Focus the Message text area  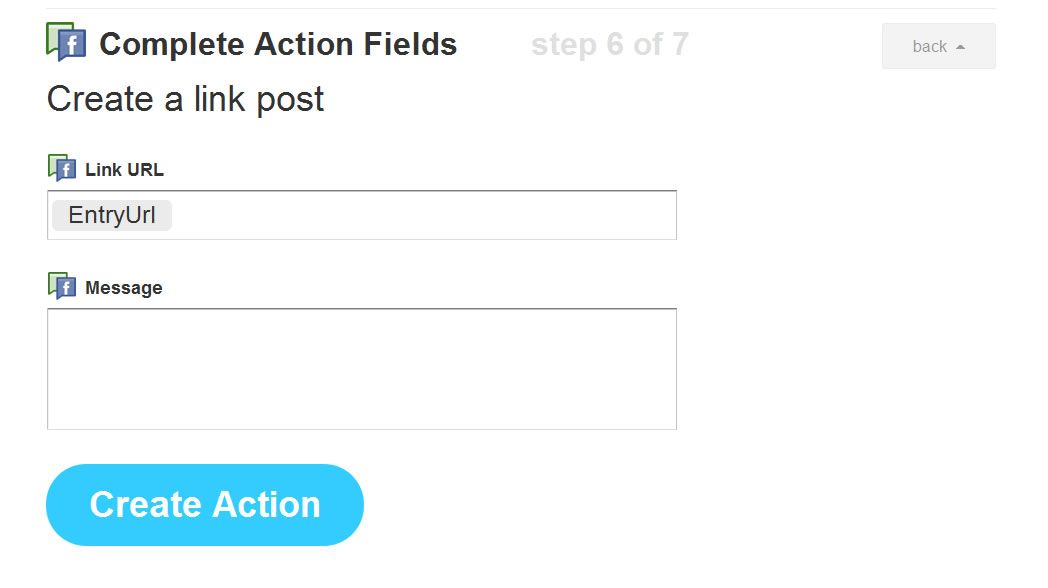(362, 369)
